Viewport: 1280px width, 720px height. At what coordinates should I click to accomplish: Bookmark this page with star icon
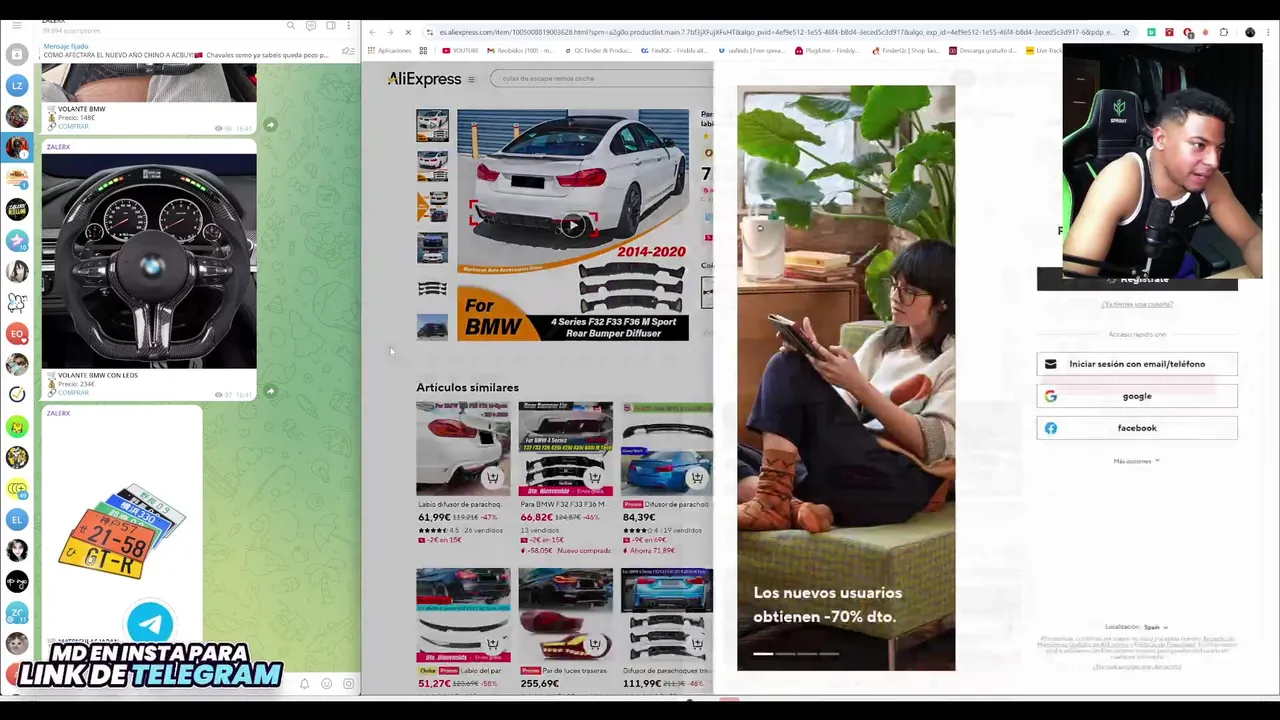tap(1126, 32)
